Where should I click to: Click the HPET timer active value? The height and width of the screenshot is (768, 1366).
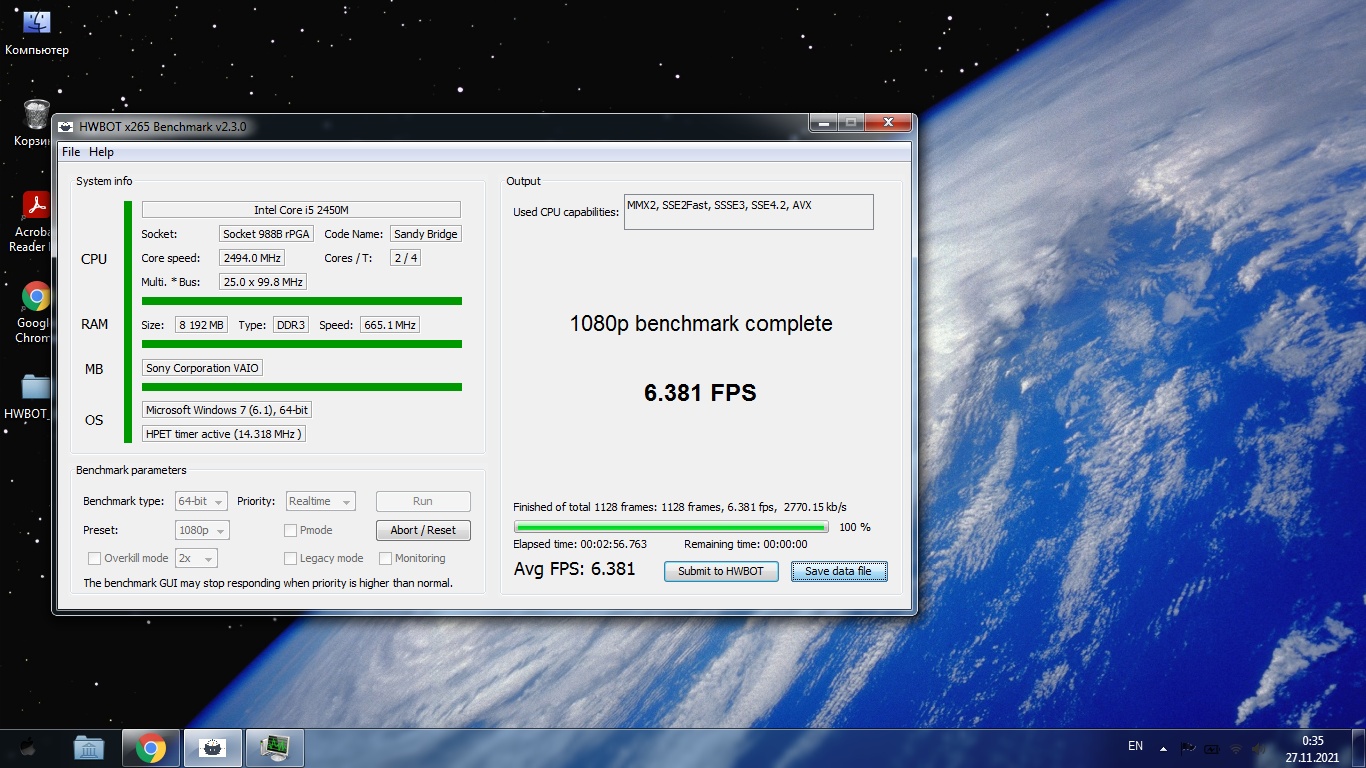click(x=224, y=434)
